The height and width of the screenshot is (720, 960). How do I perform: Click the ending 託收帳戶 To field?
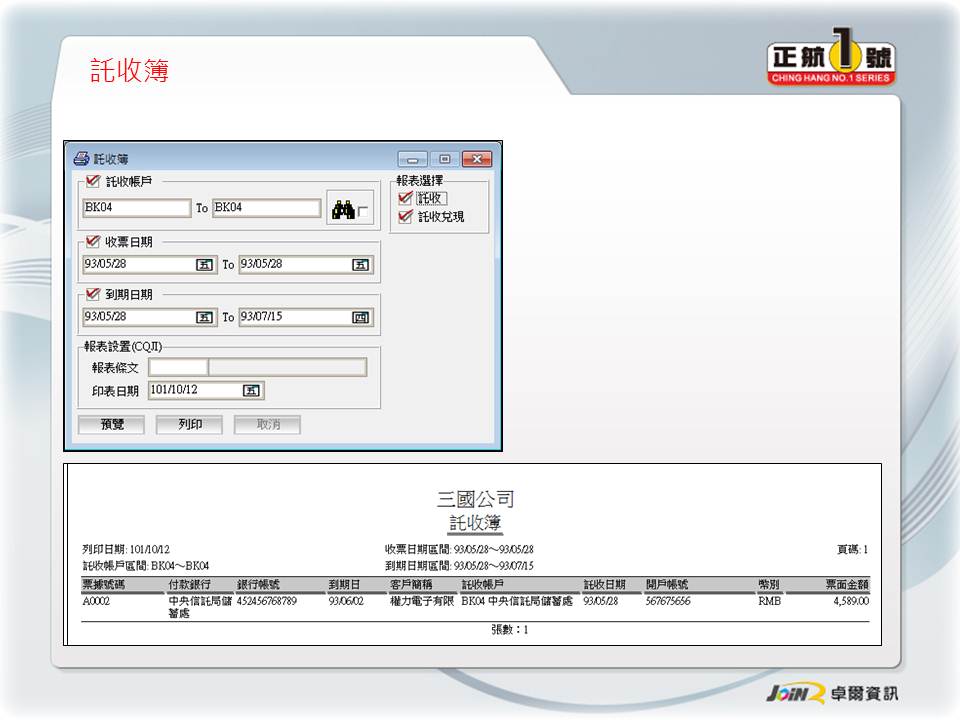tap(266, 208)
